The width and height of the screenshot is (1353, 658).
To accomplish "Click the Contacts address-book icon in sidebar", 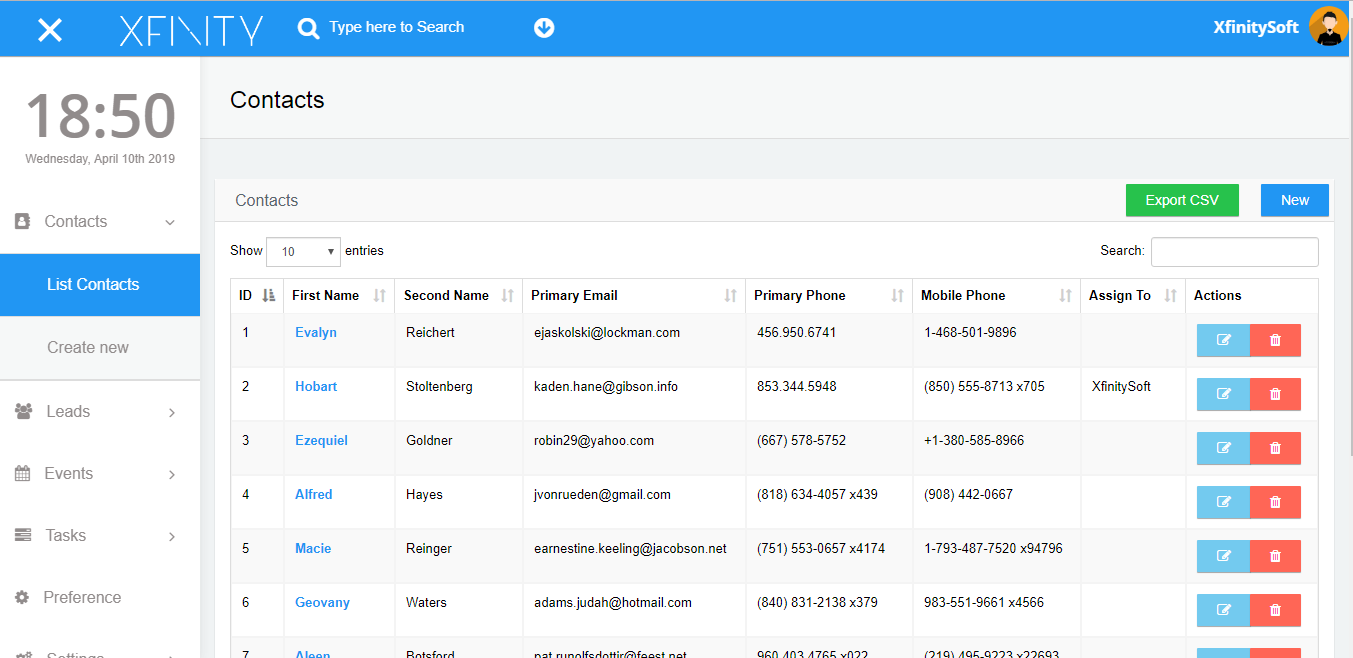I will (22, 222).
